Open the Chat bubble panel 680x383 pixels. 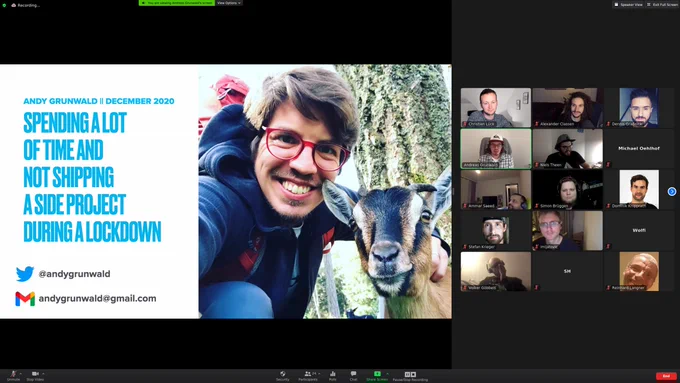pyautogui.click(x=353, y=376)
